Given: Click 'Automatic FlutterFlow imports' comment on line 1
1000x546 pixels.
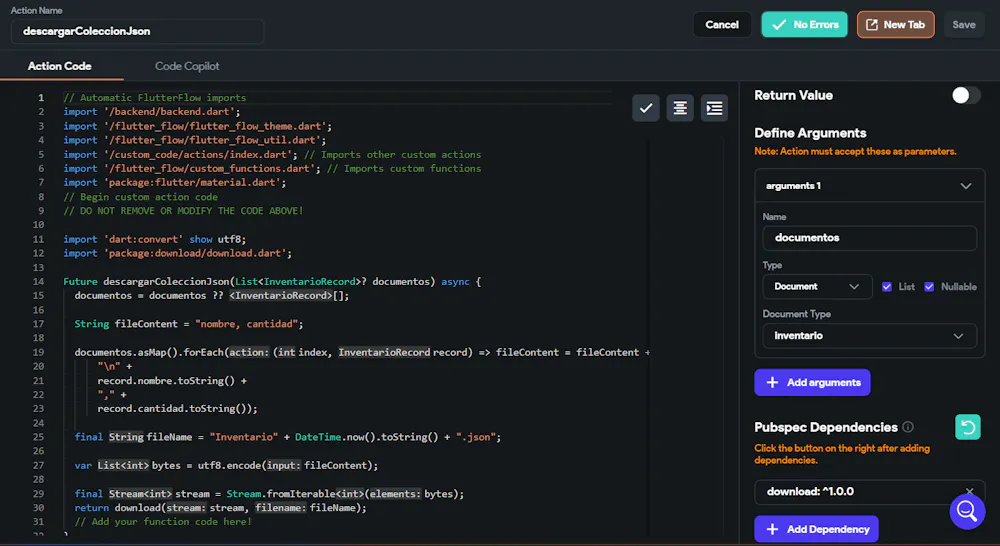Looking at the screenshot, I should pyautogui.click(x=154, y=98).
